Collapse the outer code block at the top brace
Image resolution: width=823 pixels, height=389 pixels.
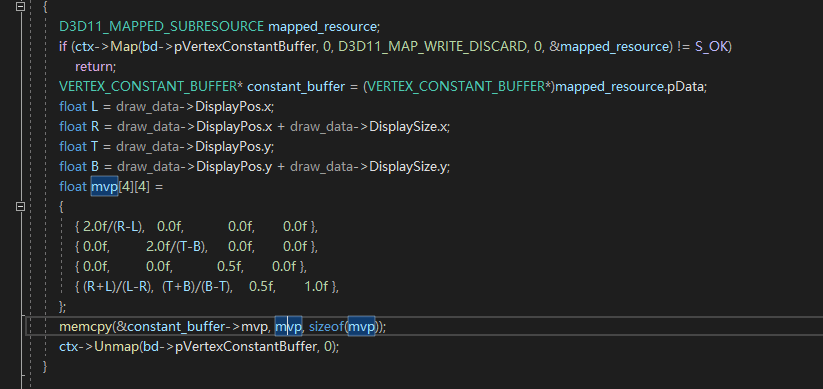click(20, 7)
